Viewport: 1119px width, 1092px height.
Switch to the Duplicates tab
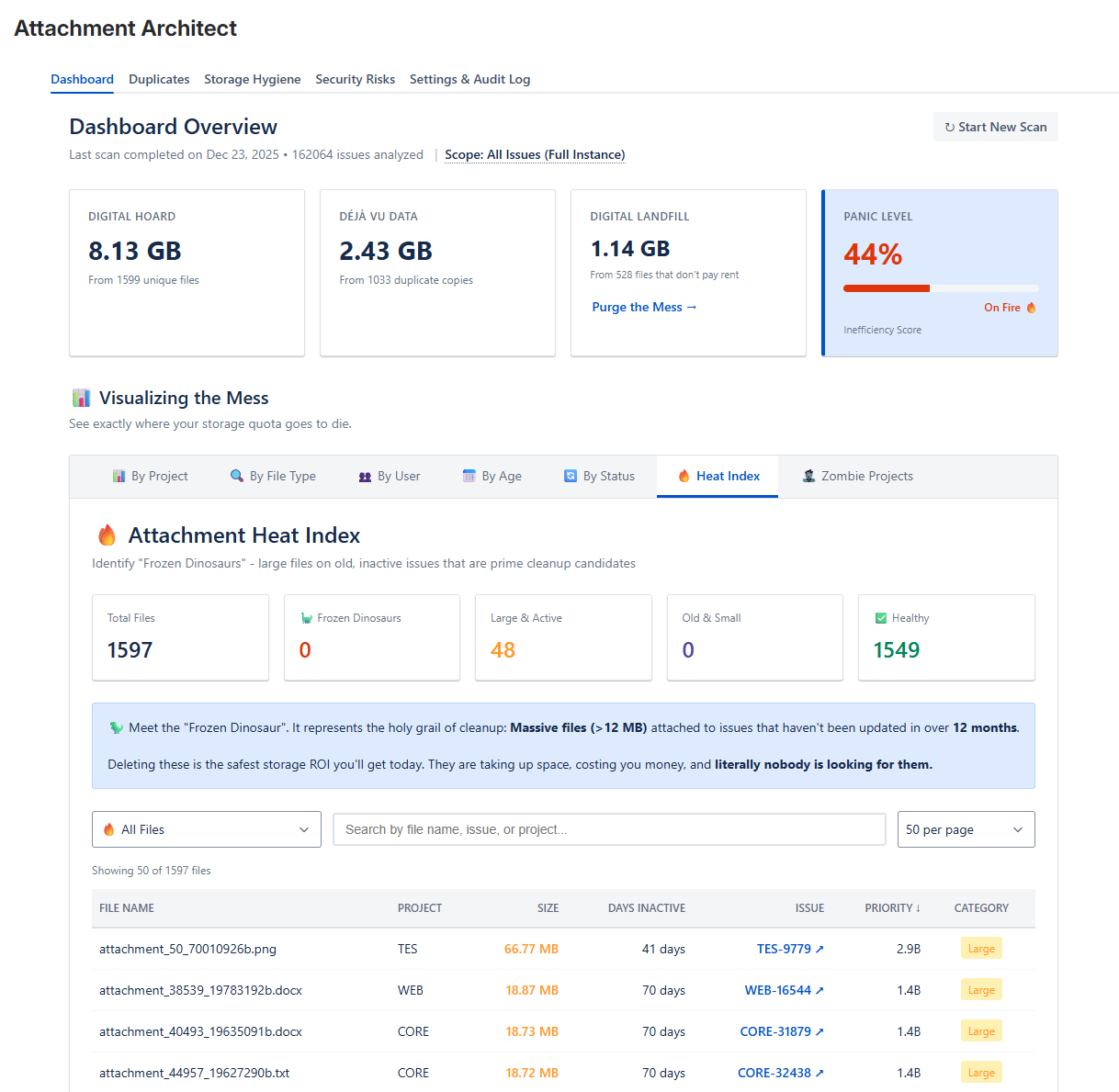159,79
